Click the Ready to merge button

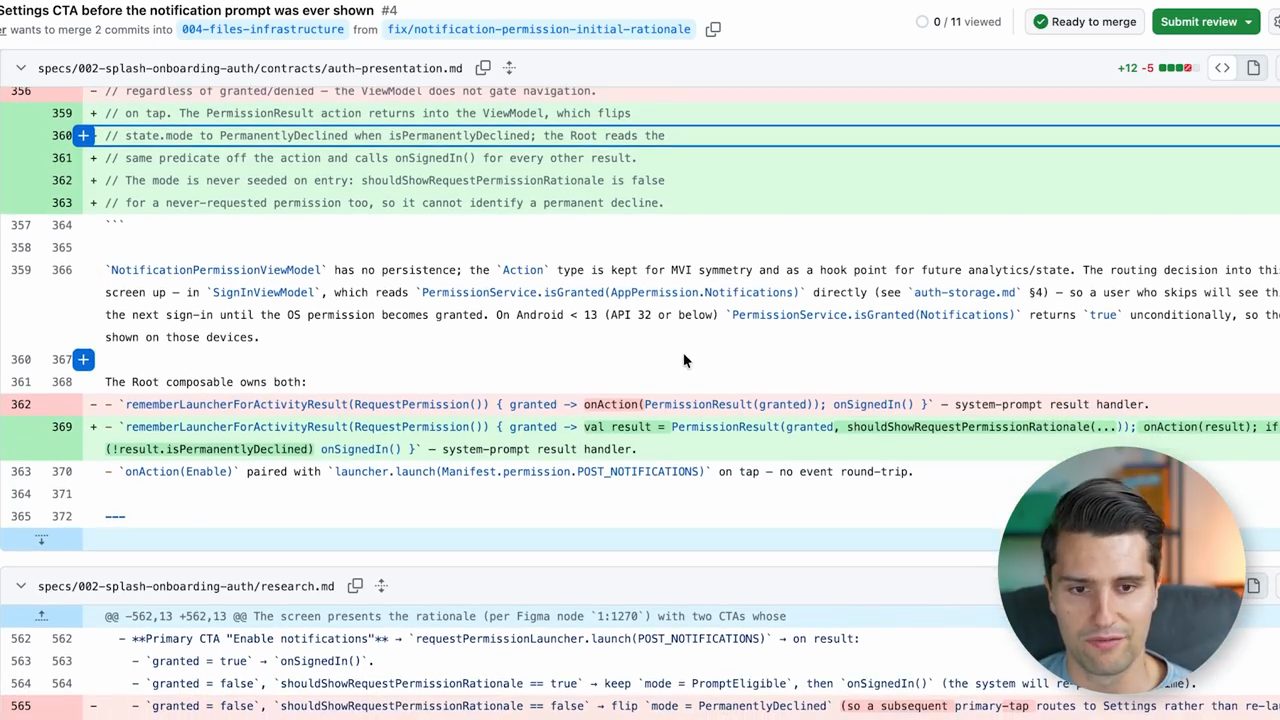click(1084, 22)
